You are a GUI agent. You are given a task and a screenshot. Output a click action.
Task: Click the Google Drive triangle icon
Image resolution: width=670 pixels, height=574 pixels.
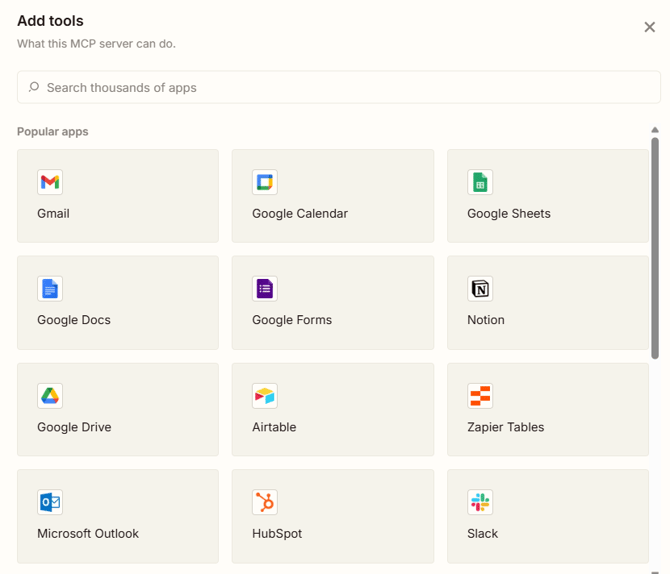pos(50,396)
